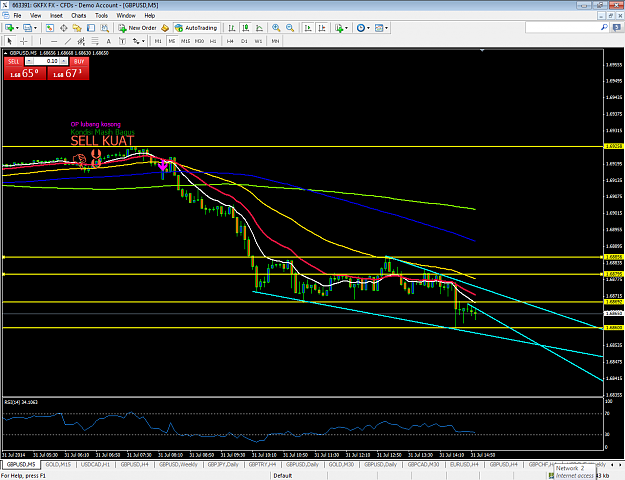This screenshot has height=480, width=625.
Task: Switch chart to Bar Chart mode
Action: pos(232,28)
